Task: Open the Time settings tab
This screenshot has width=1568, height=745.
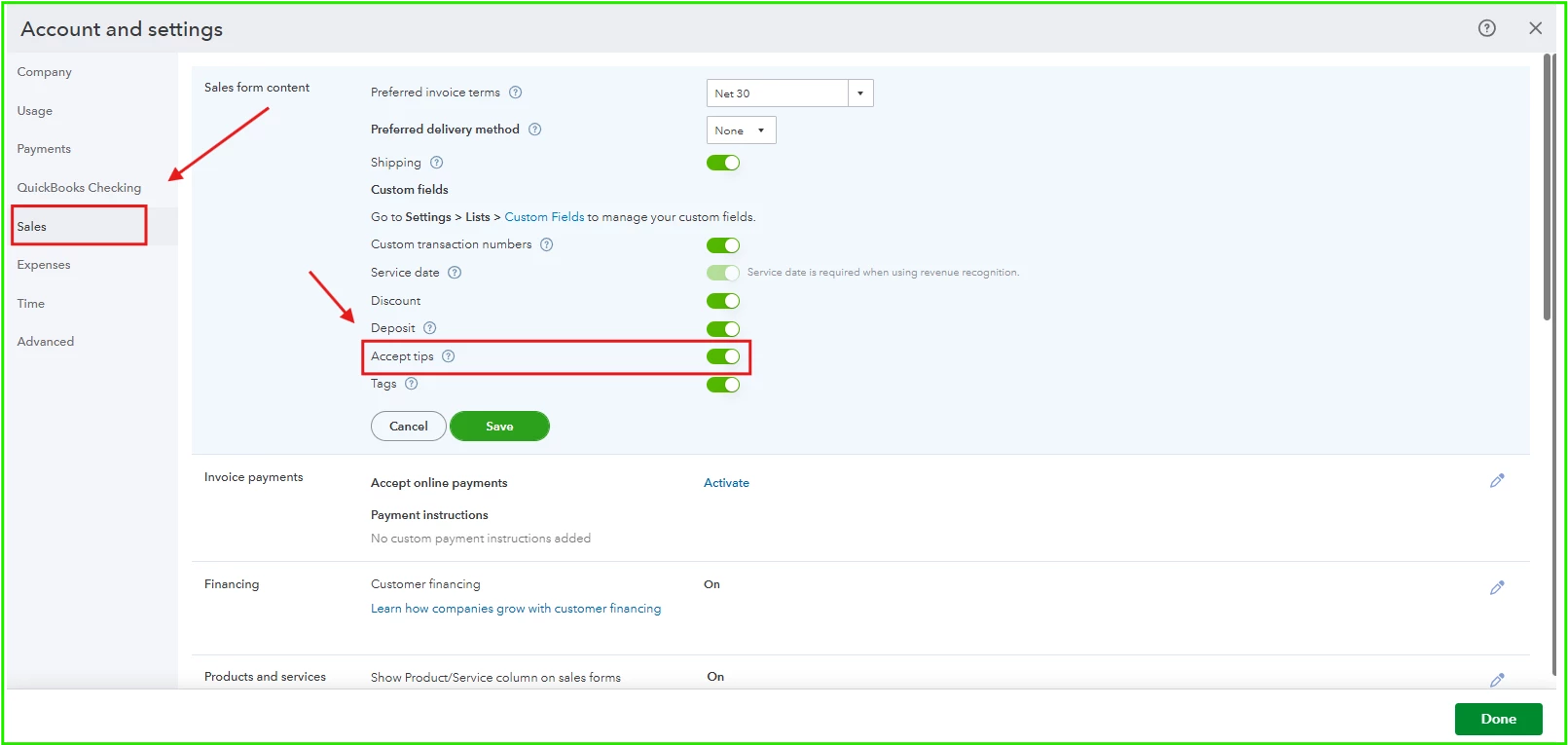Action: (x=31, y=304)
